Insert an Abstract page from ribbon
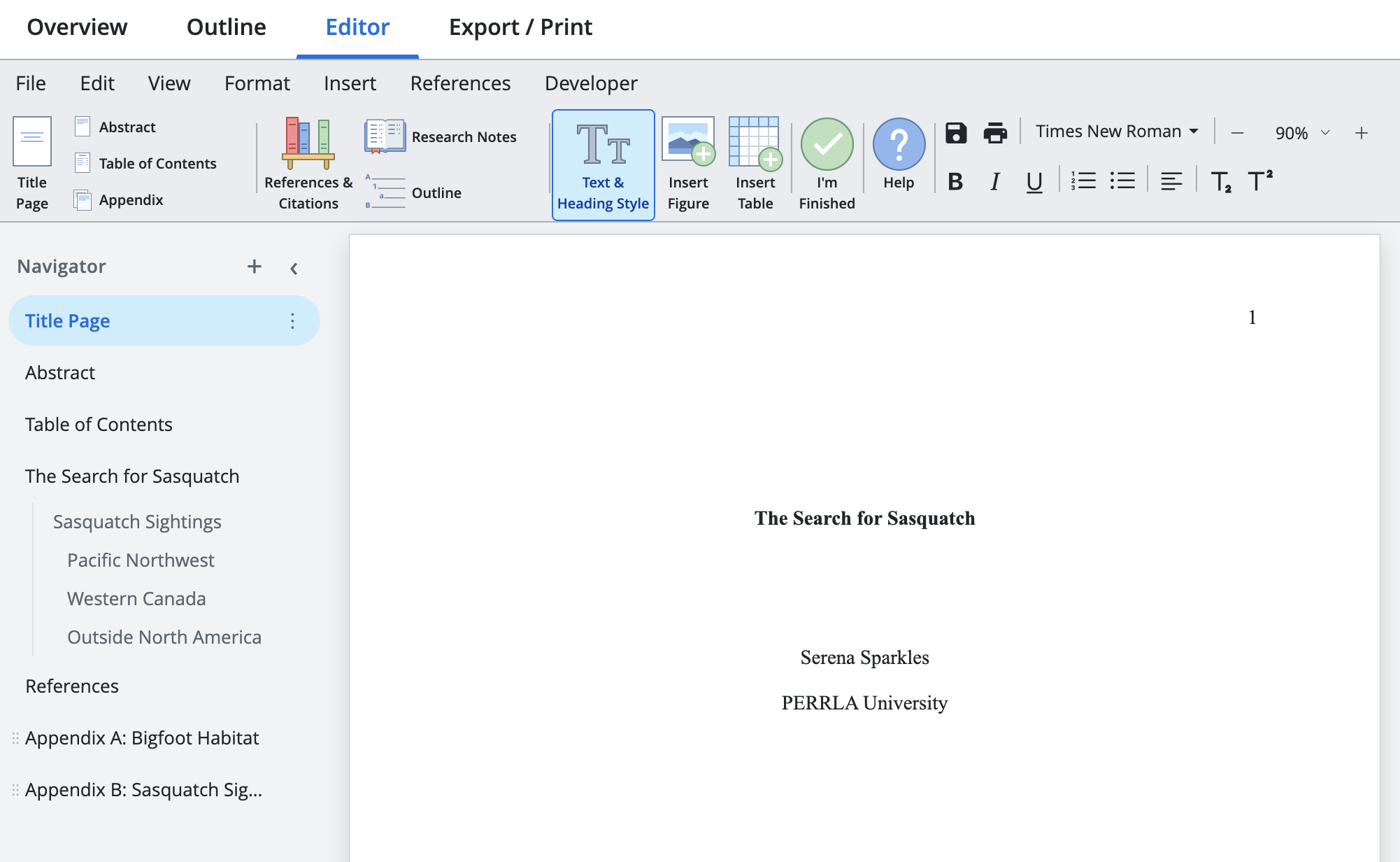 click(x=115, y=127)
